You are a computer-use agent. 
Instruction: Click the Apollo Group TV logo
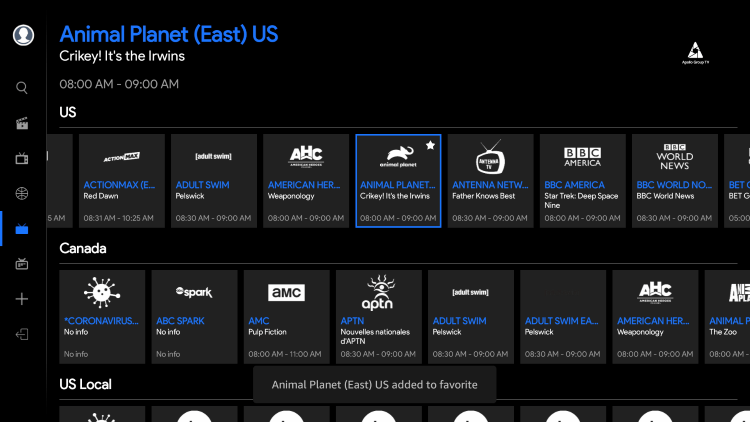(697, 53)
